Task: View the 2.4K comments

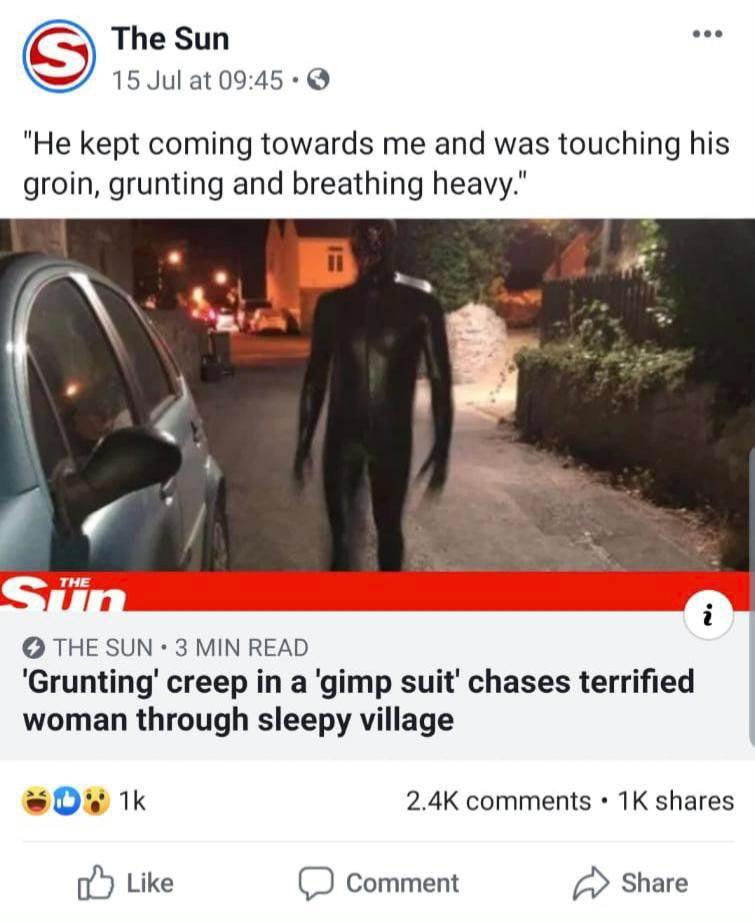Action: tap(499, 801)
